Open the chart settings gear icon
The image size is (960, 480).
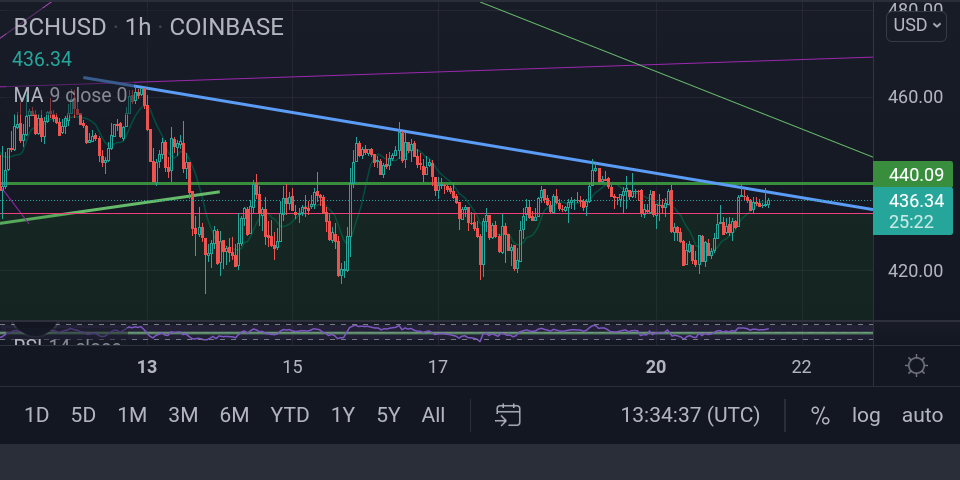coord(916,366)
